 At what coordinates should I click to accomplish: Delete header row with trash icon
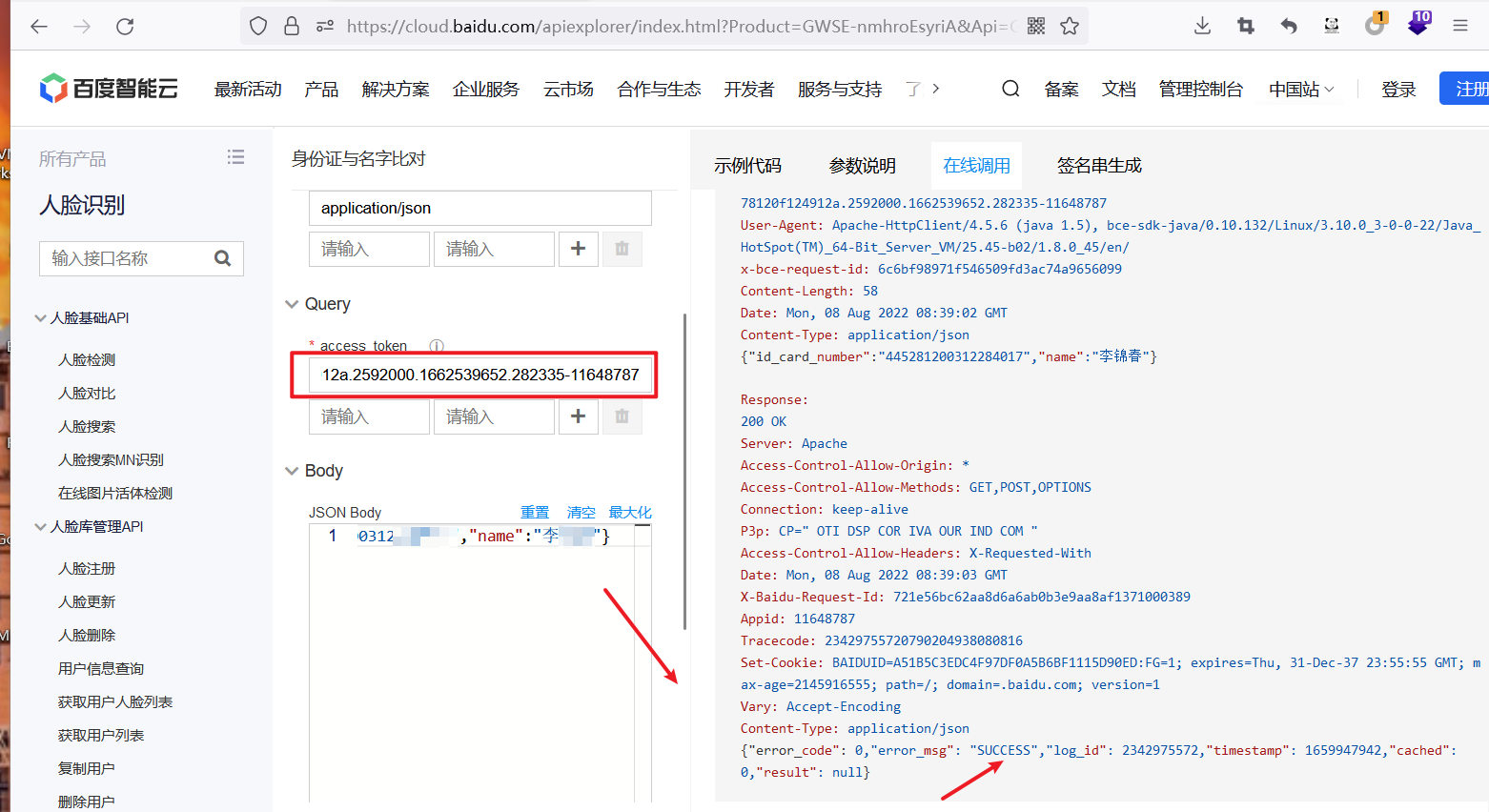[622, 249]
